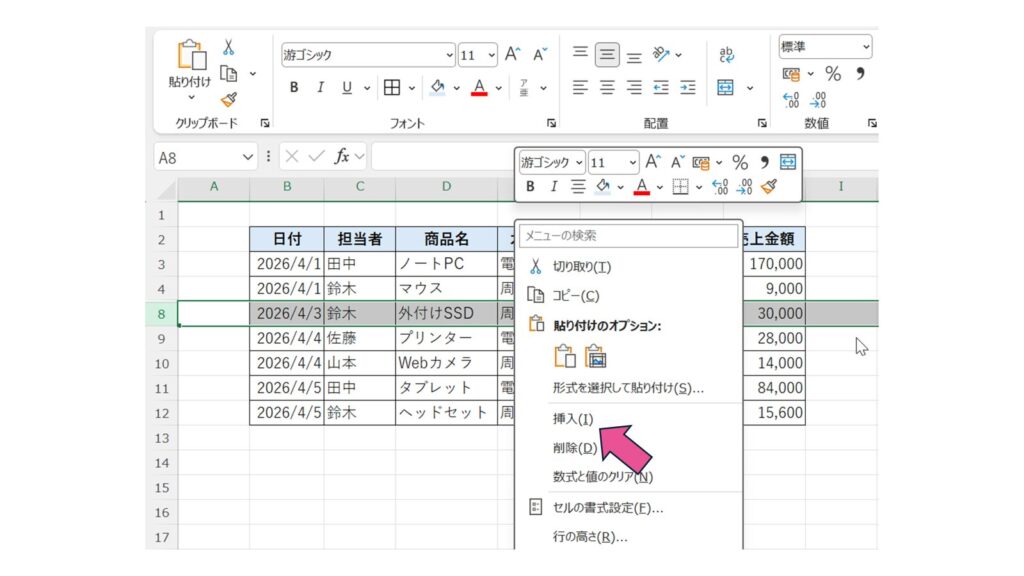The height and width of the screenshot is (576, 1024).
Task: Click the Percent Style icon in ribbon
Action: (833, 74)
